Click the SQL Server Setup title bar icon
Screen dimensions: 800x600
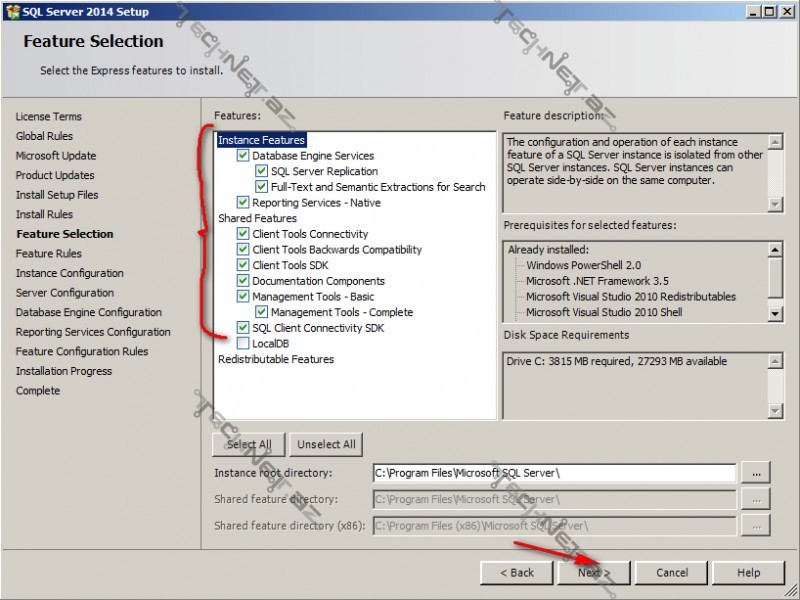(x=11, y=11)
